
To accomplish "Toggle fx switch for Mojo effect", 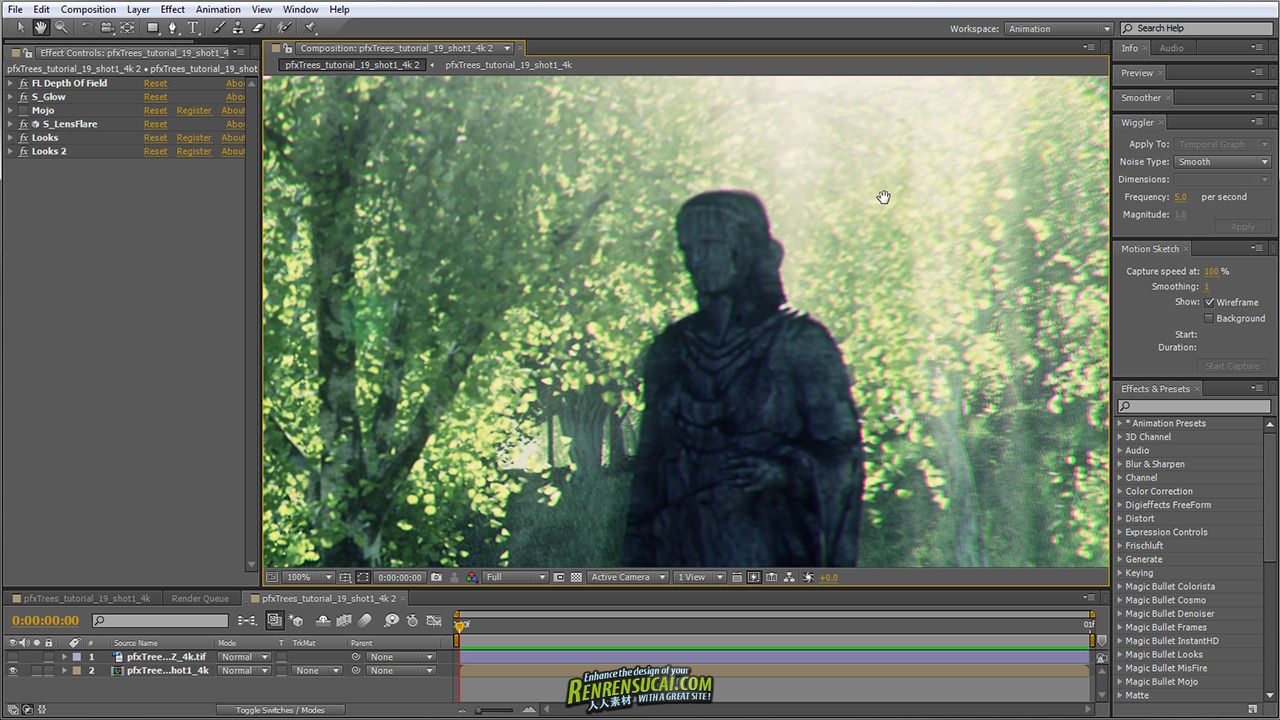I will (25, 111).
